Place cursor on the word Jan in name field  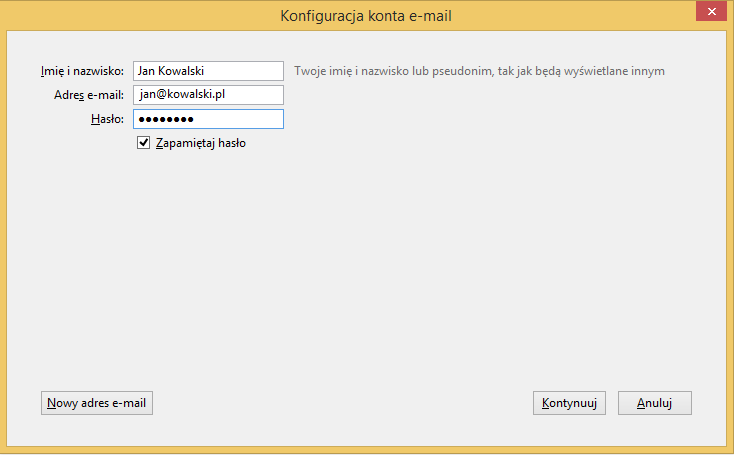(x=146, y=71)
